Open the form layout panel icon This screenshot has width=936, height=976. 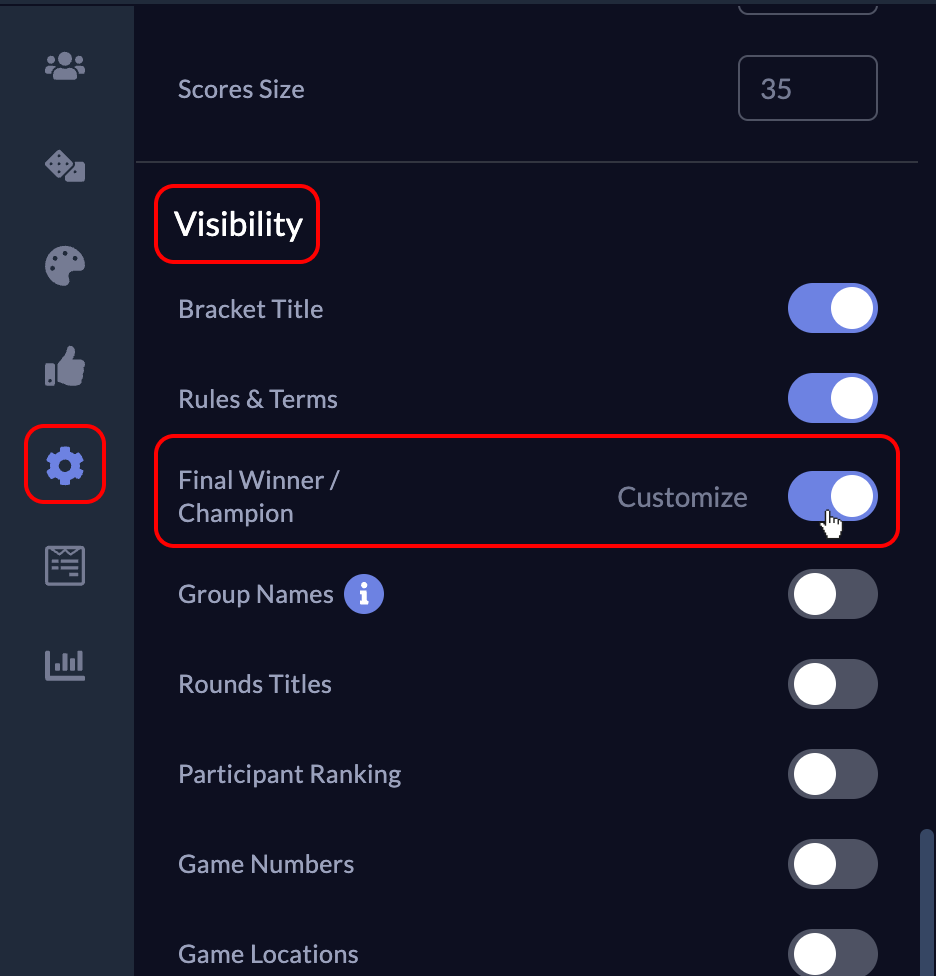tap(65, 566)
